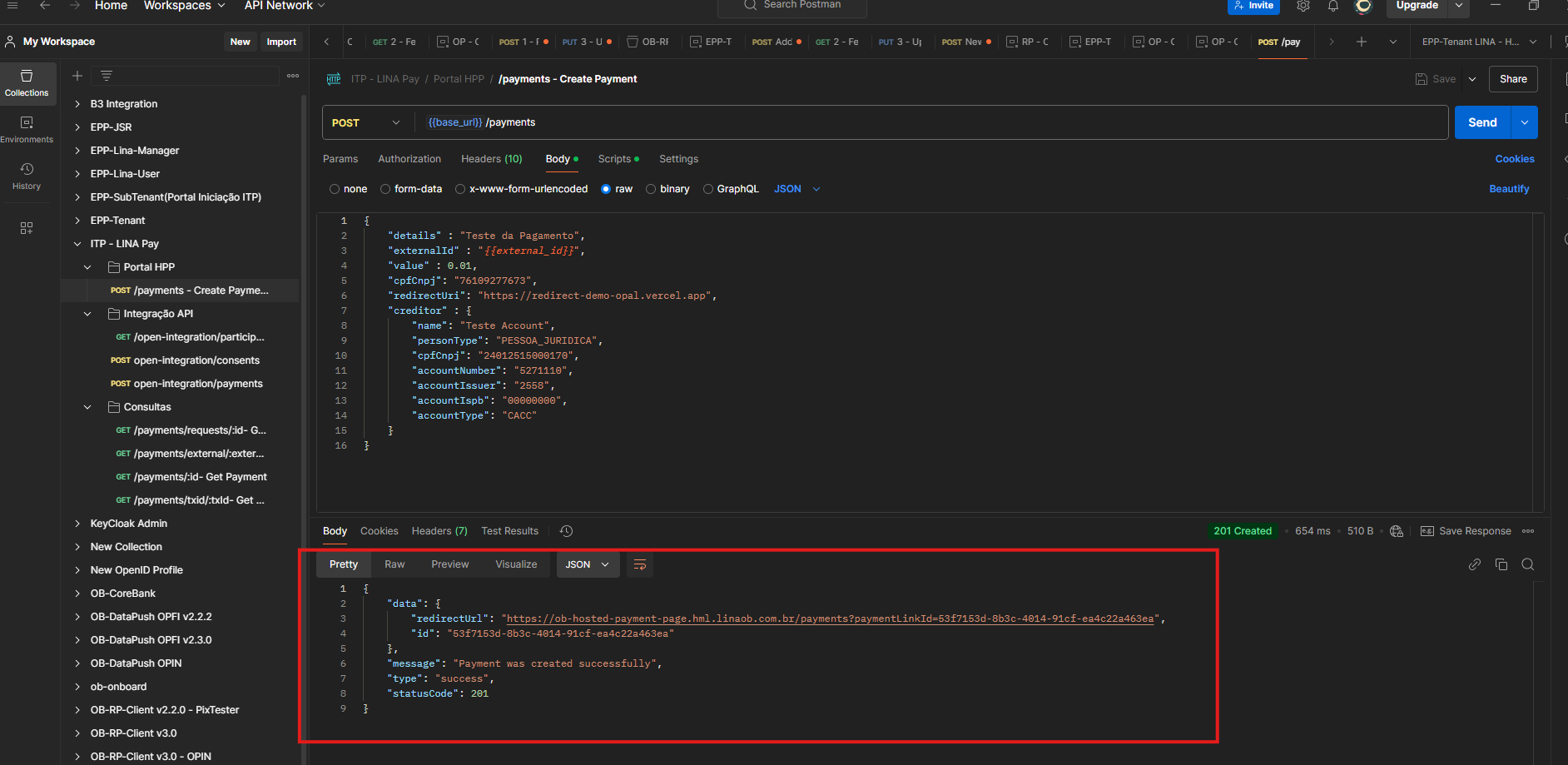Open the Environments sidebar icon
The width and height of the screenshot is (1568, 765).
tap(27, 129)
